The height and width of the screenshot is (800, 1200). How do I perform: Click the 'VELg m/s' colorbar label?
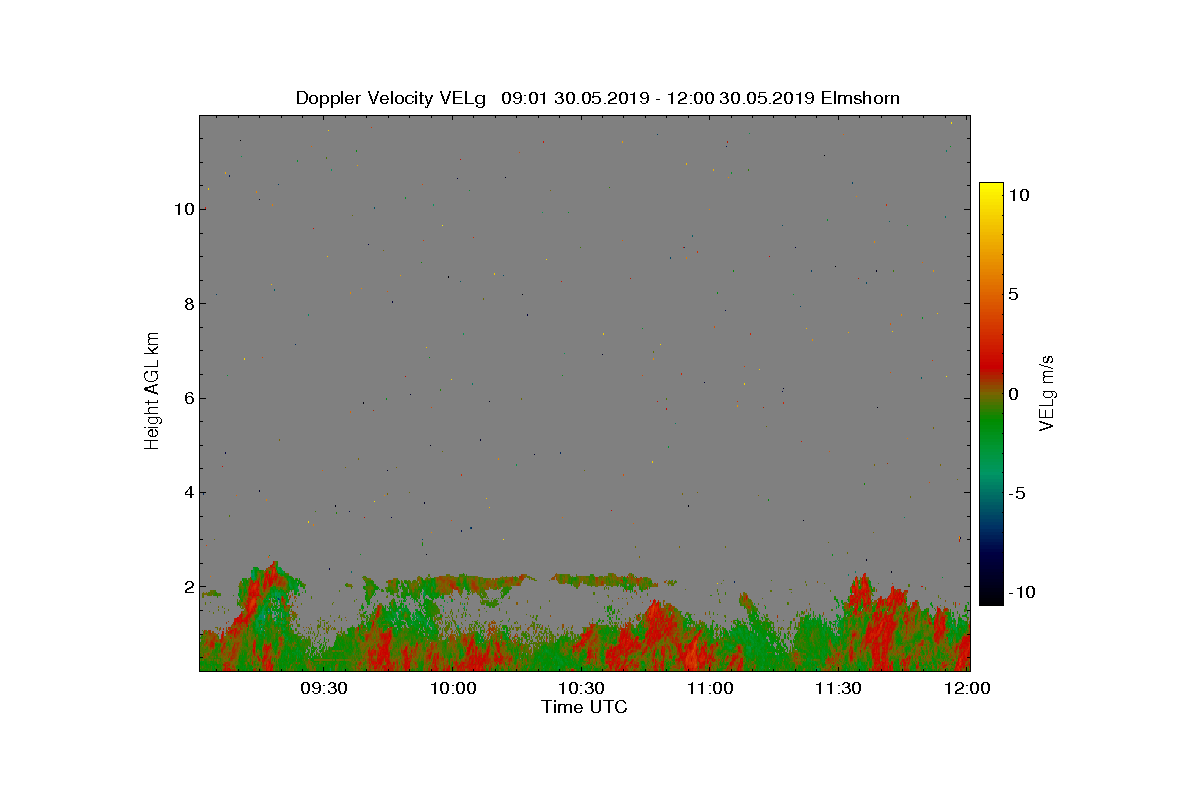click(x=1047, y=392)
